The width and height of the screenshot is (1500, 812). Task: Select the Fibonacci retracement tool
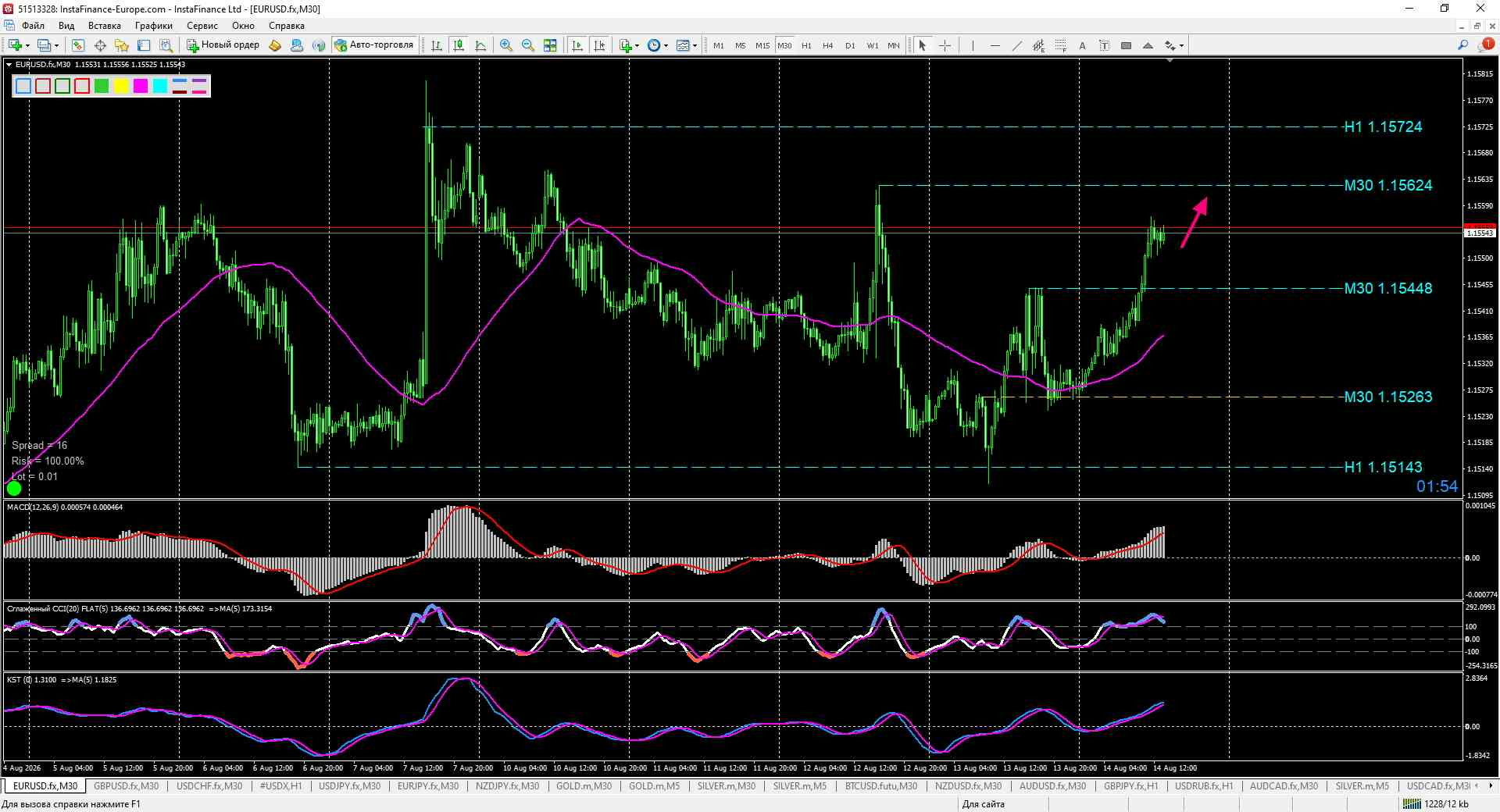(1060, 45)
